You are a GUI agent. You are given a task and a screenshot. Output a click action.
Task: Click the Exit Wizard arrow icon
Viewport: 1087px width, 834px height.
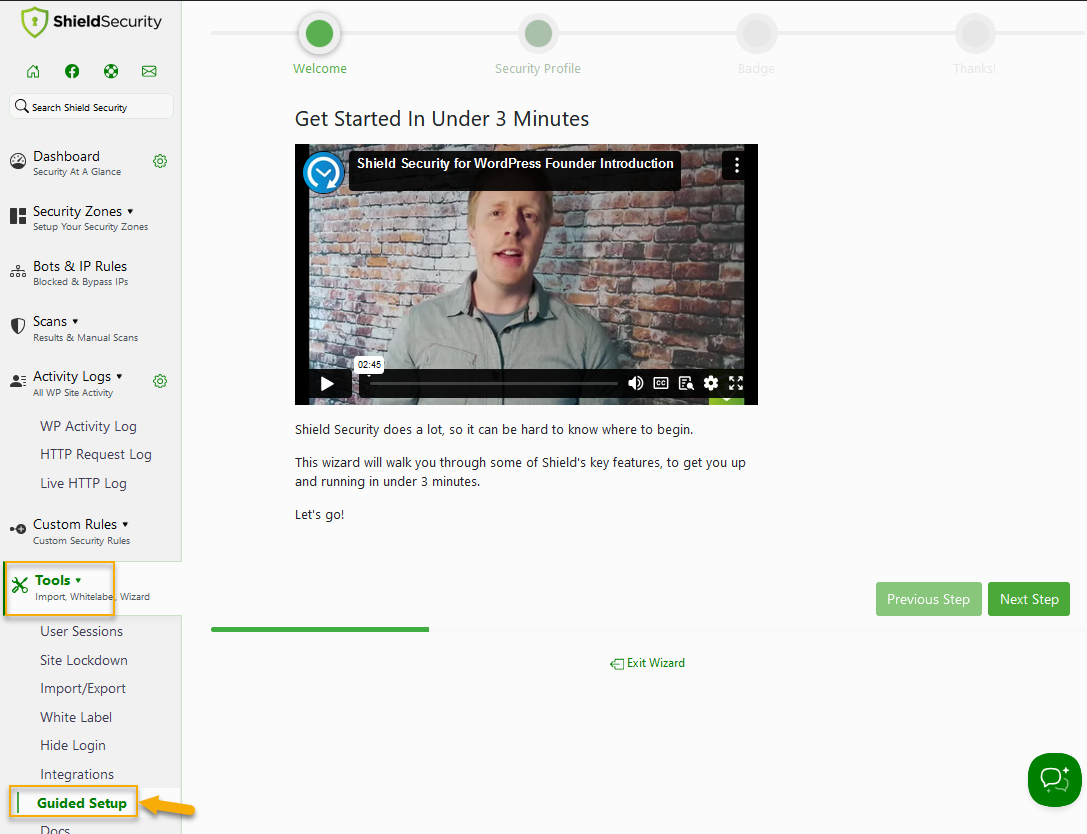click(616, 664)
